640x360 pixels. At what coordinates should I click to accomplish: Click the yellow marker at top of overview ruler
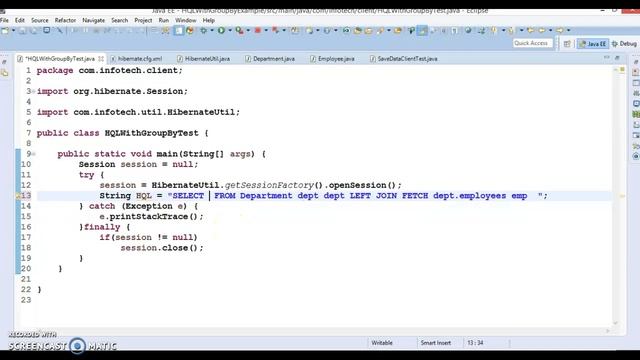point(622,70)
